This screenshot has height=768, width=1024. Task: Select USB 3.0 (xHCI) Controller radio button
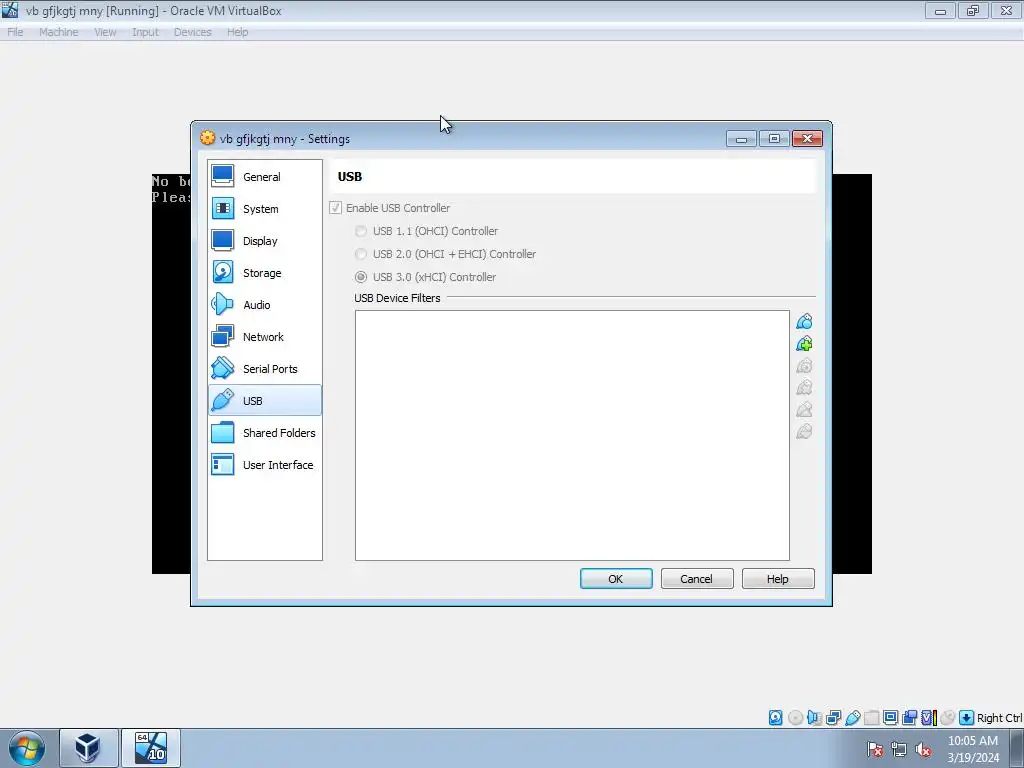click(x=360, y=277)
